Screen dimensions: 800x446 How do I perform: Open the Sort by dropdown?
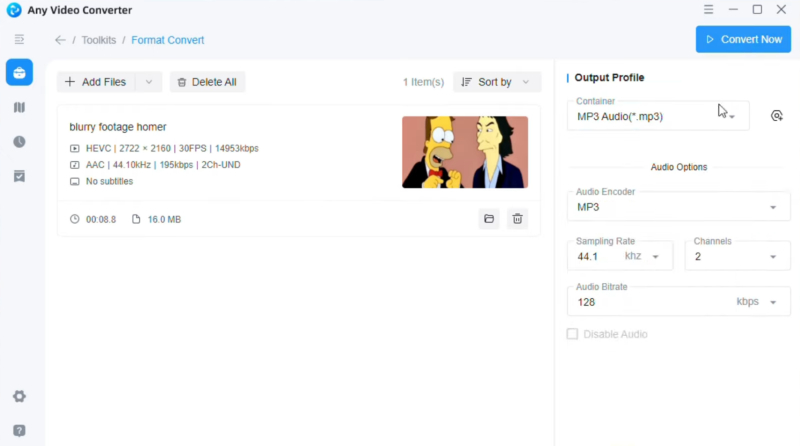point(497,82)
